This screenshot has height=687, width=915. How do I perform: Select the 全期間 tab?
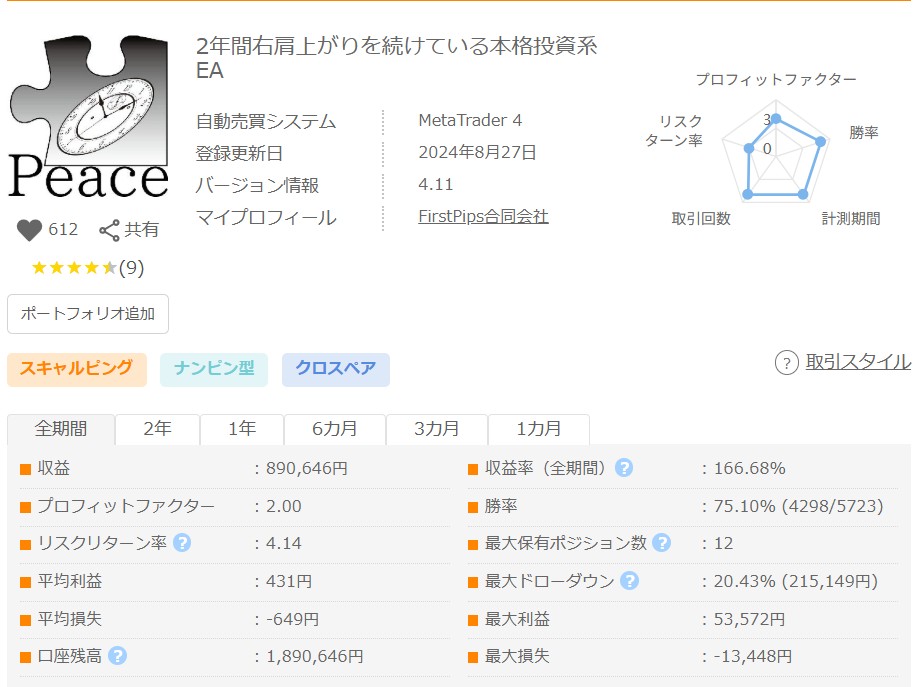(61, 429)
